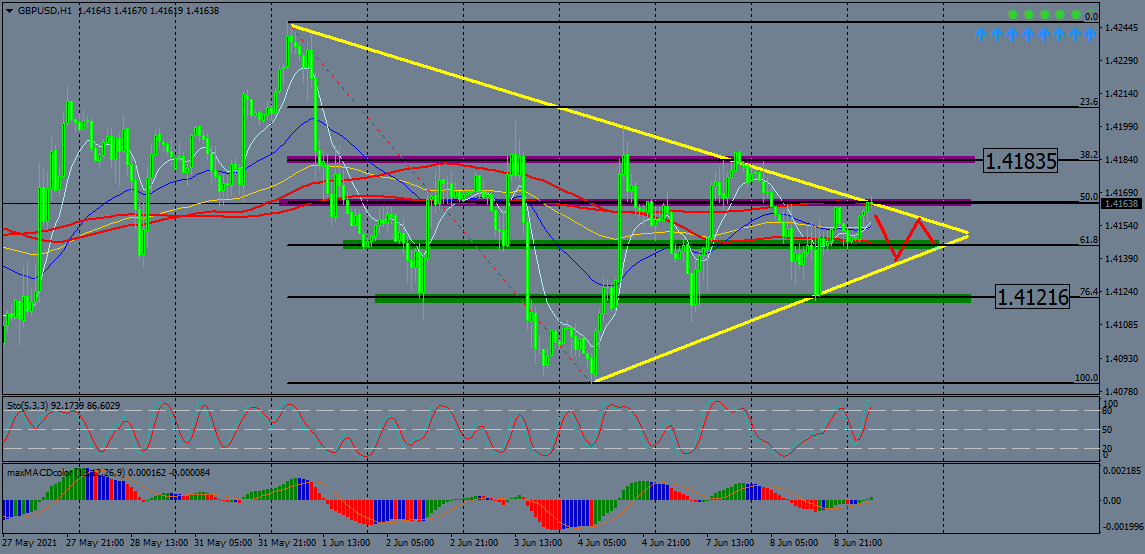Viewport: 1145px width, 554px height.
Task: Click the Fibonacci 38.2 level label
Action: (x=1089, y=155)
